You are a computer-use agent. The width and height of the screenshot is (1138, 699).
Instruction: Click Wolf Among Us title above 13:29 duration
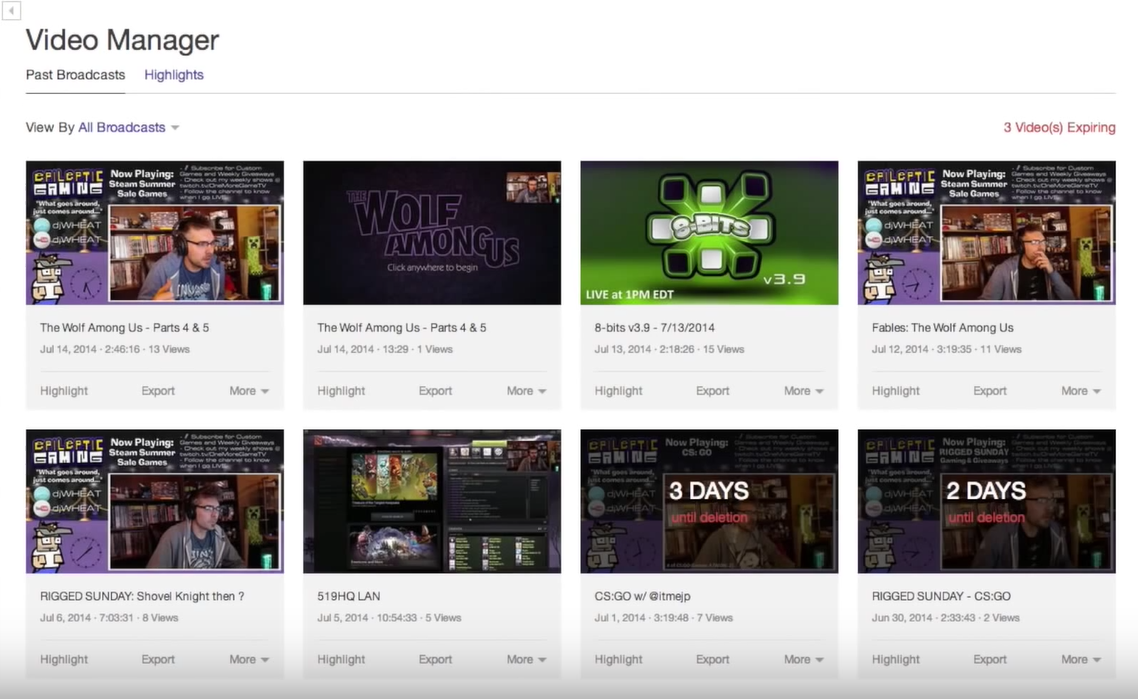coord(401,327)
